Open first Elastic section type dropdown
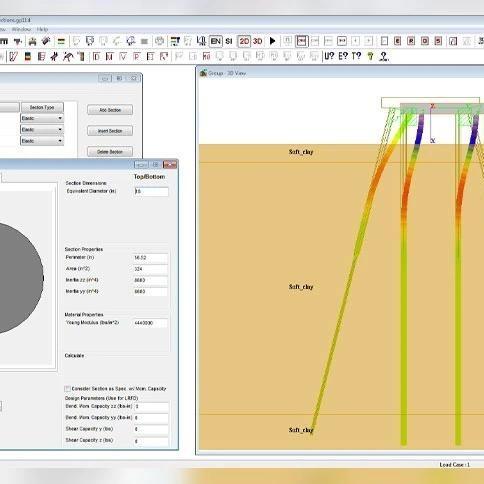This screenshot has width=484, height=484. (x=42, y=118)
